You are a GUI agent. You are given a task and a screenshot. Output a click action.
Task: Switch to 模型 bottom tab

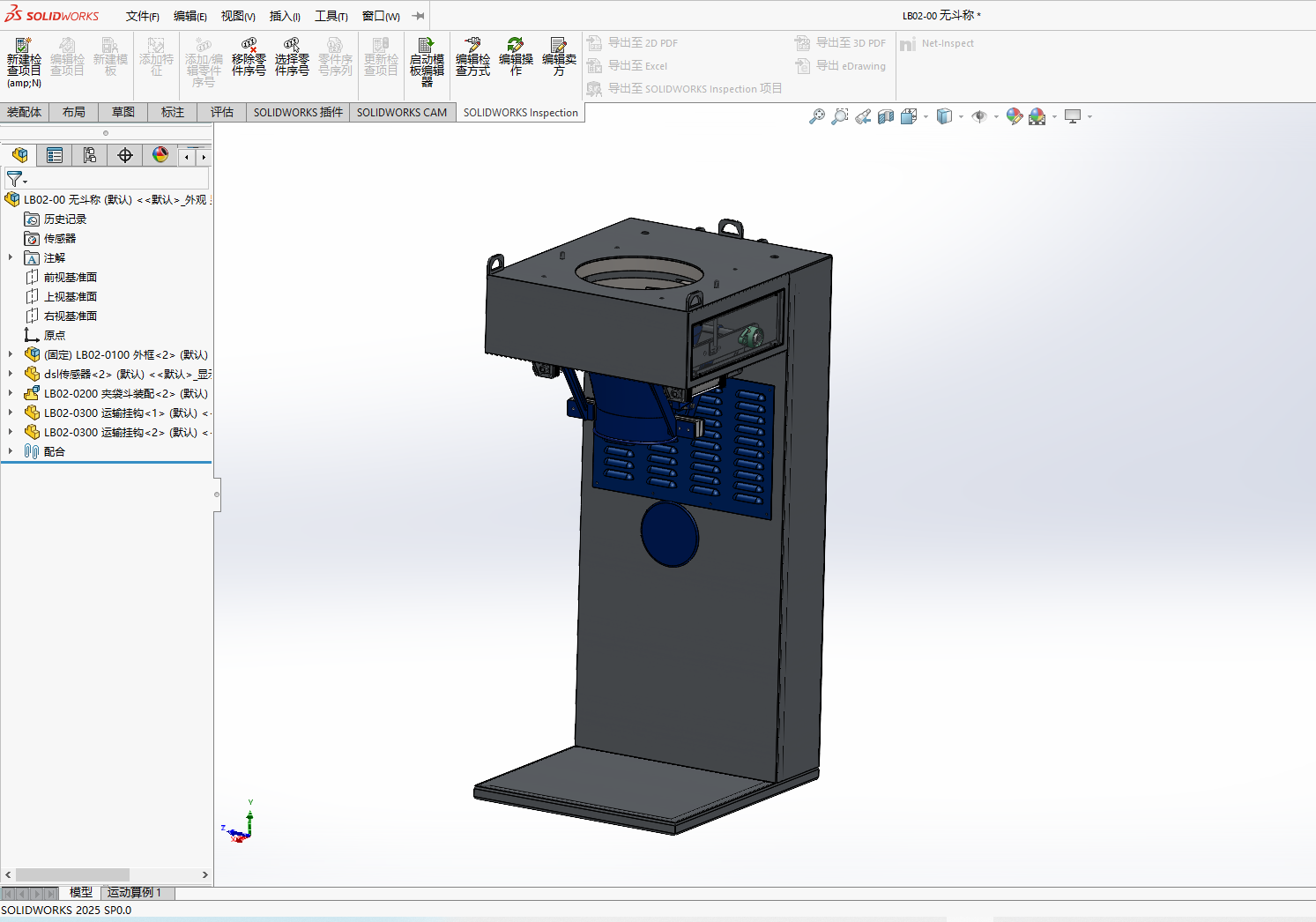pyautogui.click(x=81, y=893)
